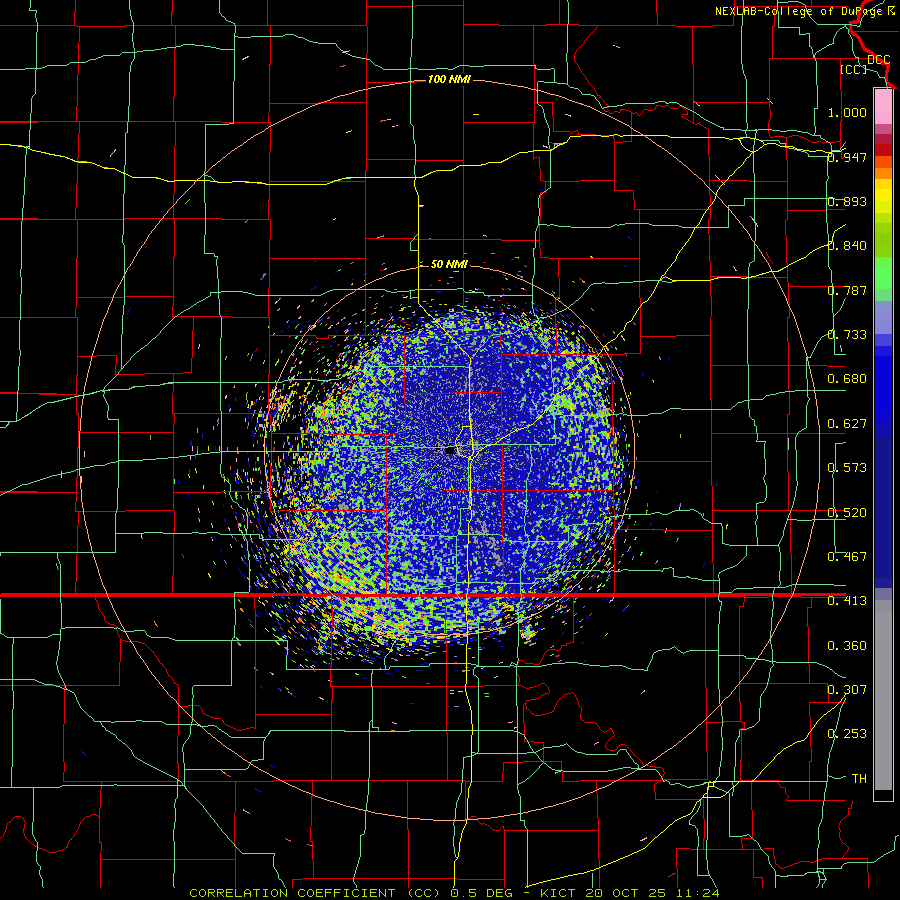The image size is (900, 900).
Task: Click the 0.360 legend value
Action: (x=847, y=646)
